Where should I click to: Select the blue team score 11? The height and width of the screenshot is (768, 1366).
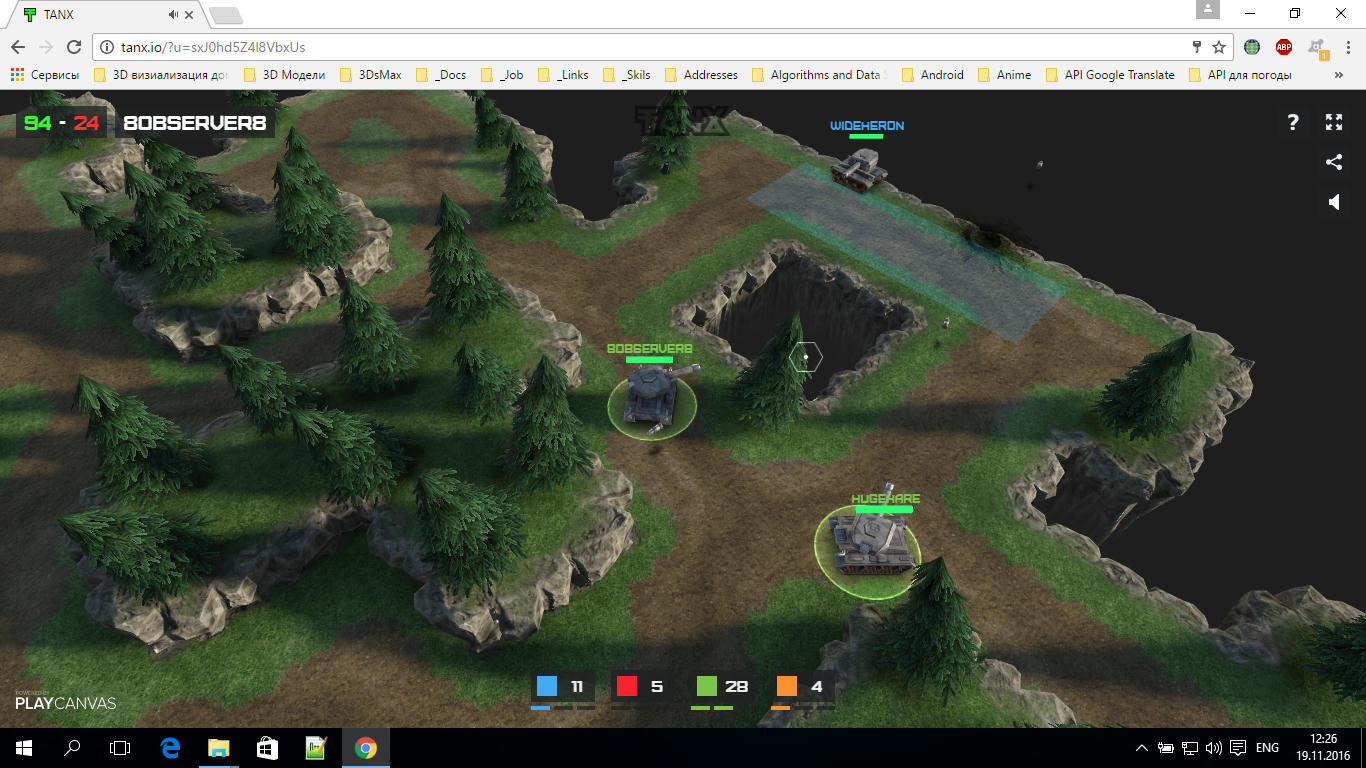[563, 687]
